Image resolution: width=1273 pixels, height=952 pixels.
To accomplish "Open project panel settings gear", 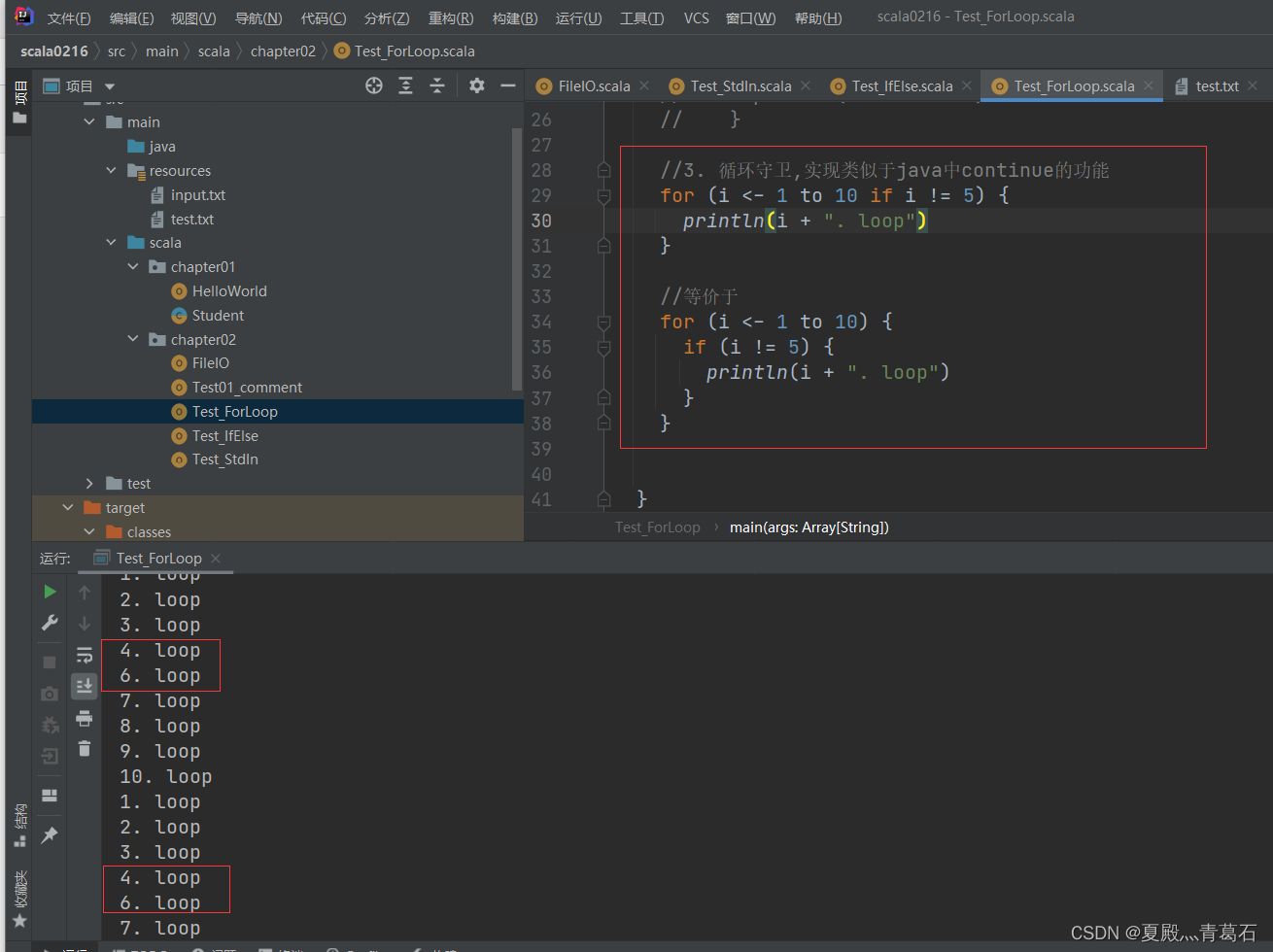I will (476, 85).
